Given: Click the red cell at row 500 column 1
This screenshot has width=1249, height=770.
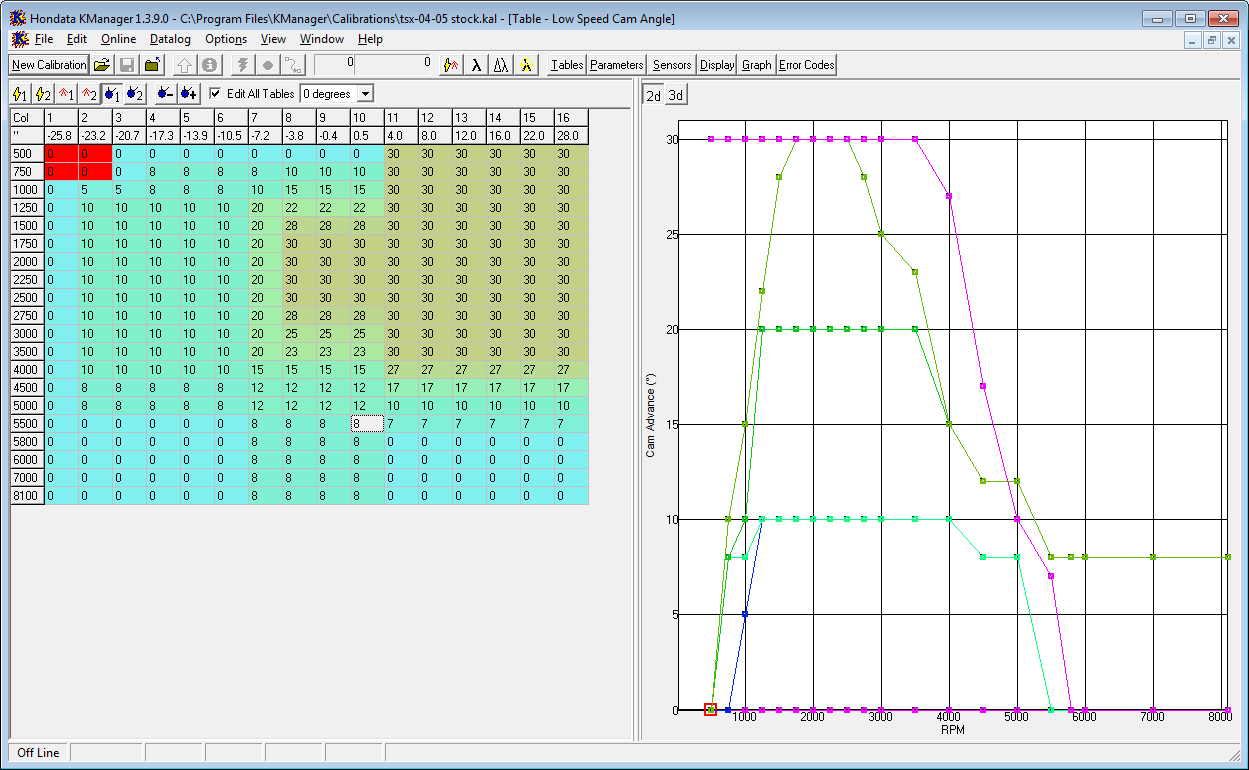Looking at the screenshot, I should (61, 154).
